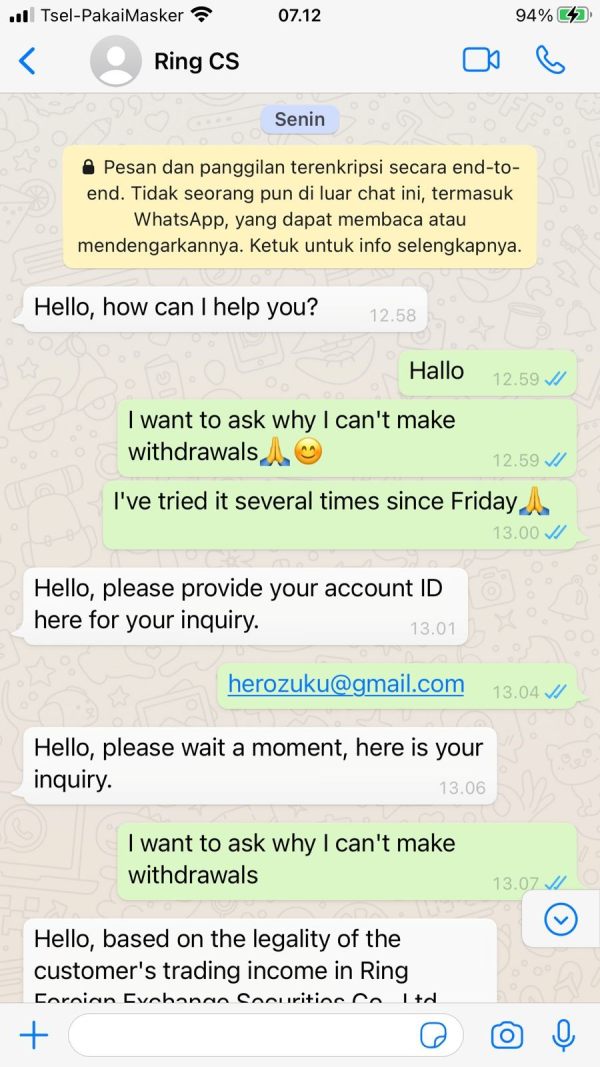Select the 'Hallo' sent message bubble
Image resolution: width=600 pixels, height=1067 pixels.
pos(486,372)
